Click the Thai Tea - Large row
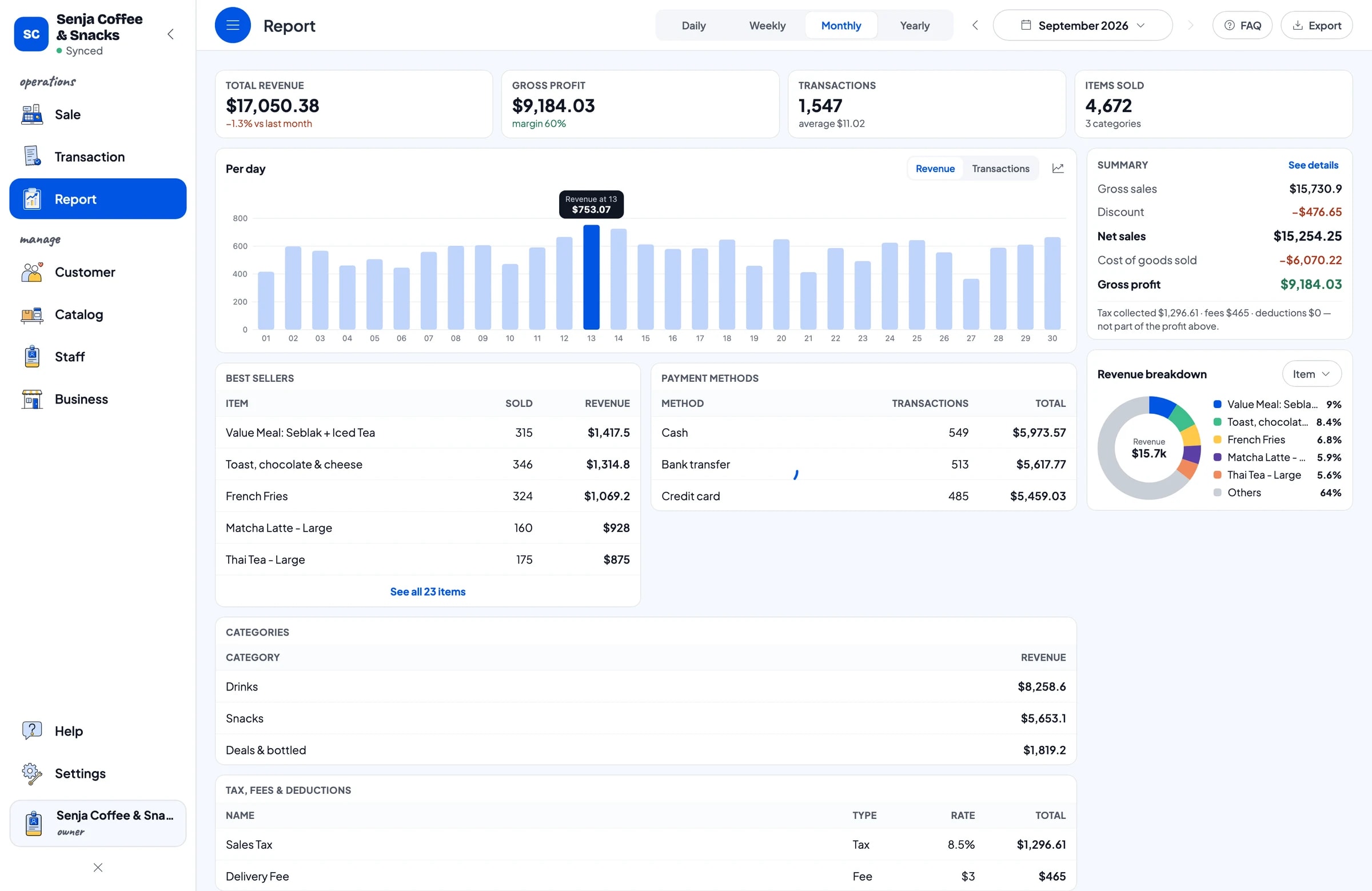The image size is (1372, 891). click(x=428, y=560)
